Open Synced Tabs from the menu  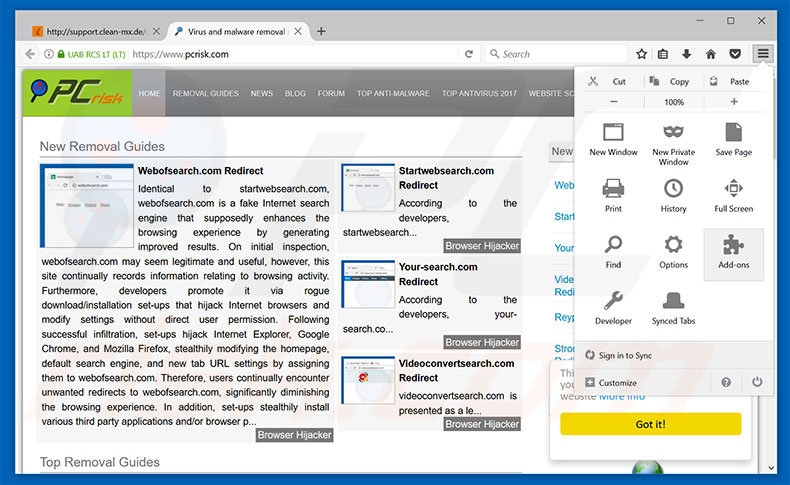674,308
